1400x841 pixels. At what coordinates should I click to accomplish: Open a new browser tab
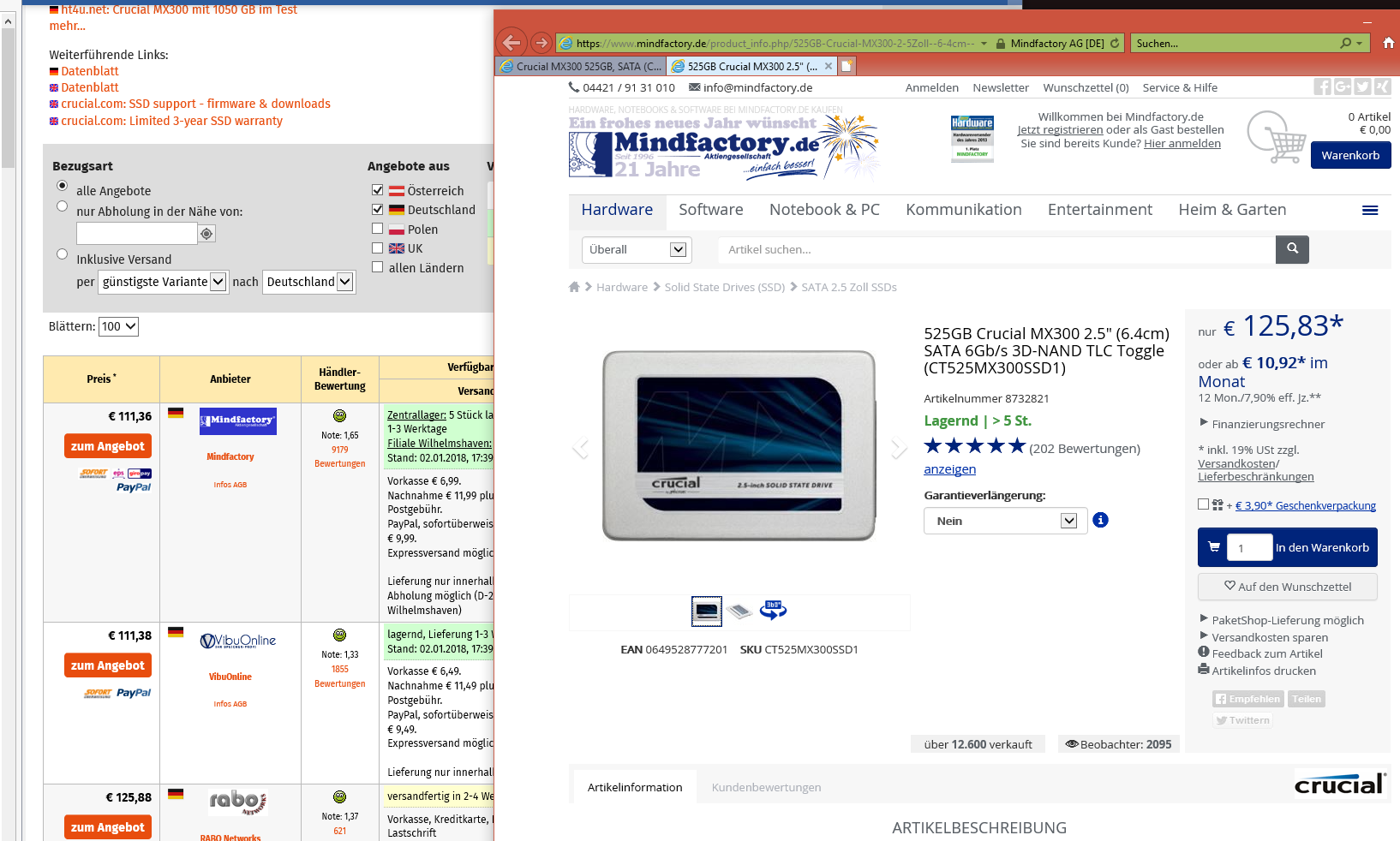coord(847,66)
